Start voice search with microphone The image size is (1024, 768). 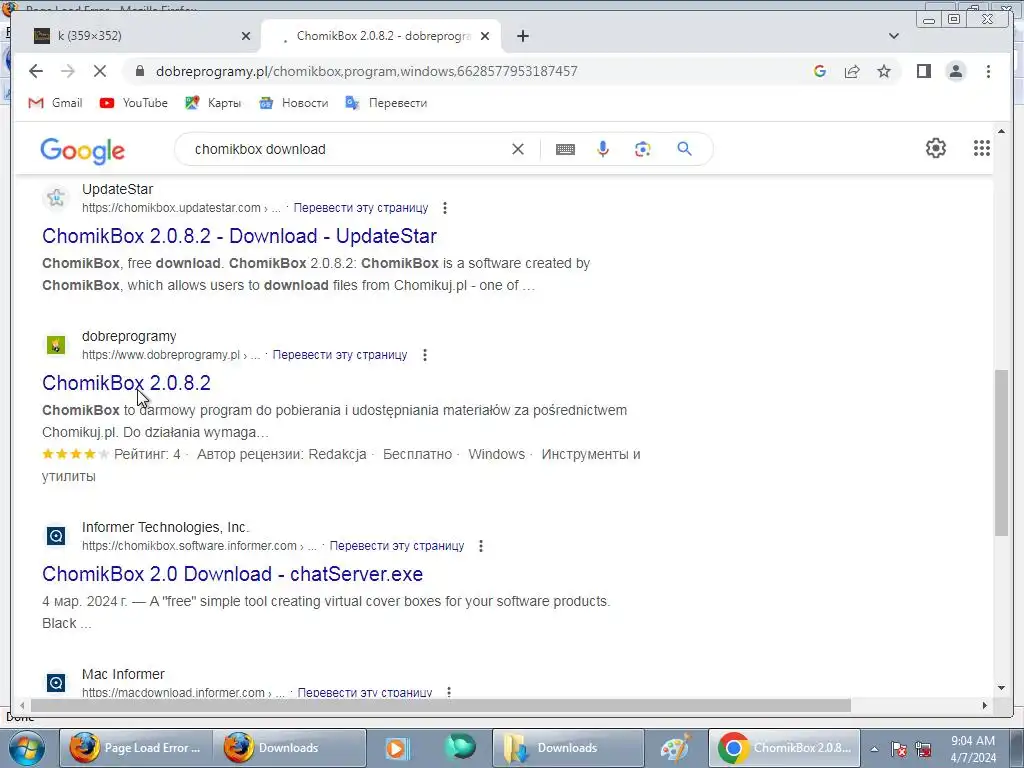point(603,149)
